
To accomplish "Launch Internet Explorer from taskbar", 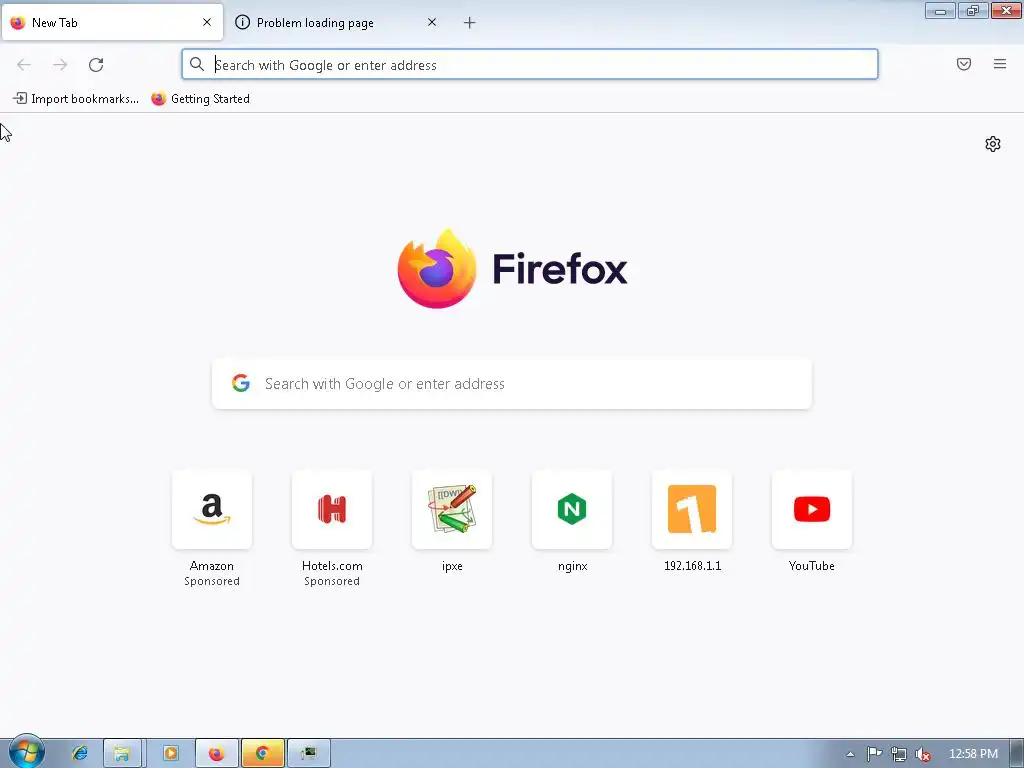I will [80, 754].
